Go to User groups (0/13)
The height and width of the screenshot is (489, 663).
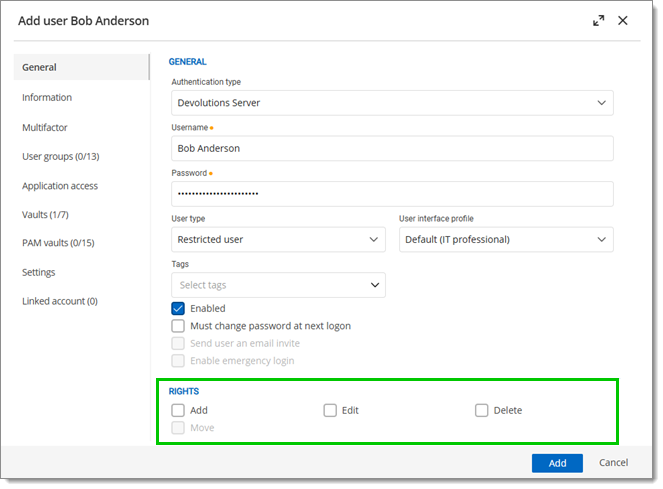[61, 157]
